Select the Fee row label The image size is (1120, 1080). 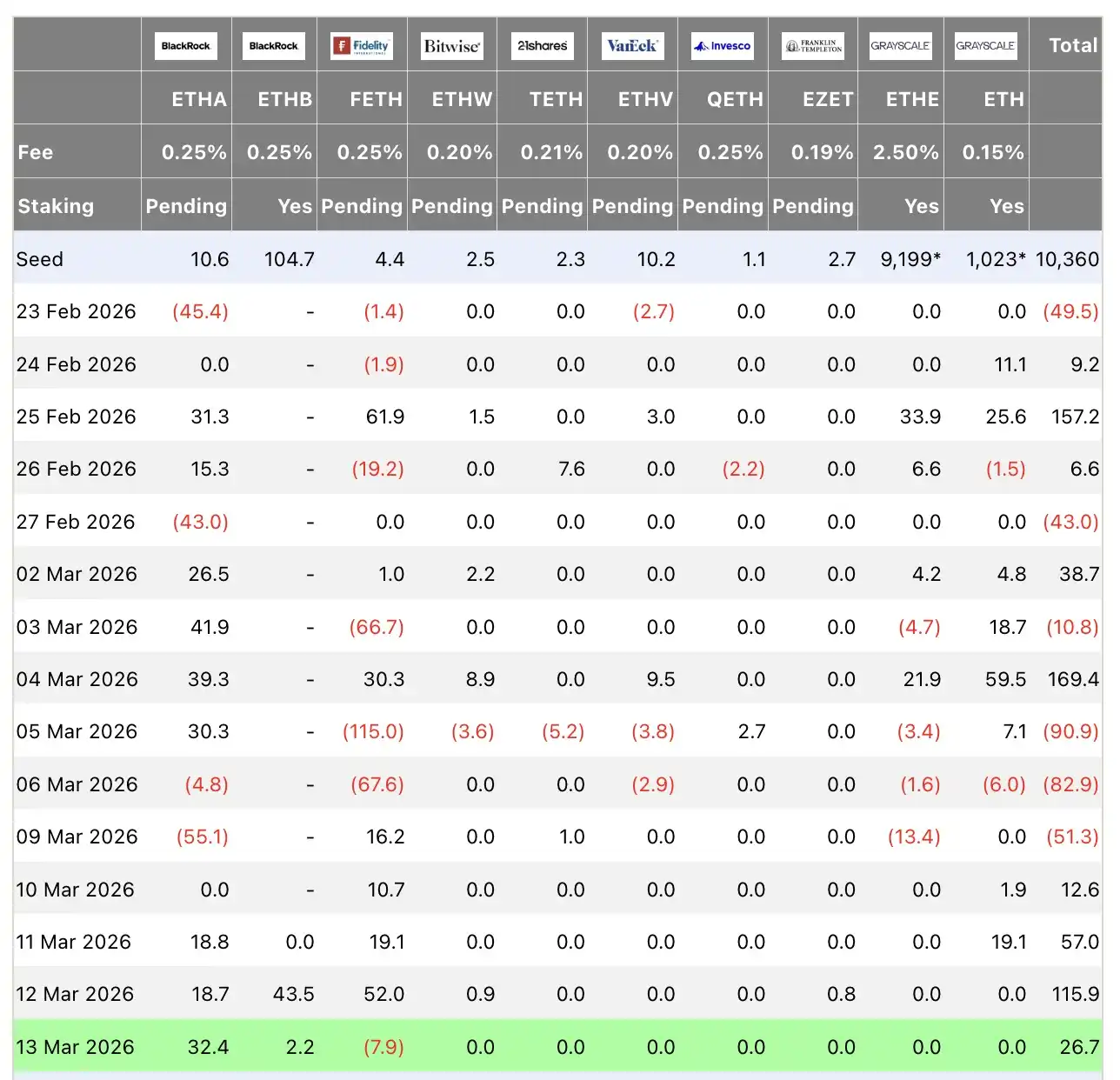click(x=36, y=152)
